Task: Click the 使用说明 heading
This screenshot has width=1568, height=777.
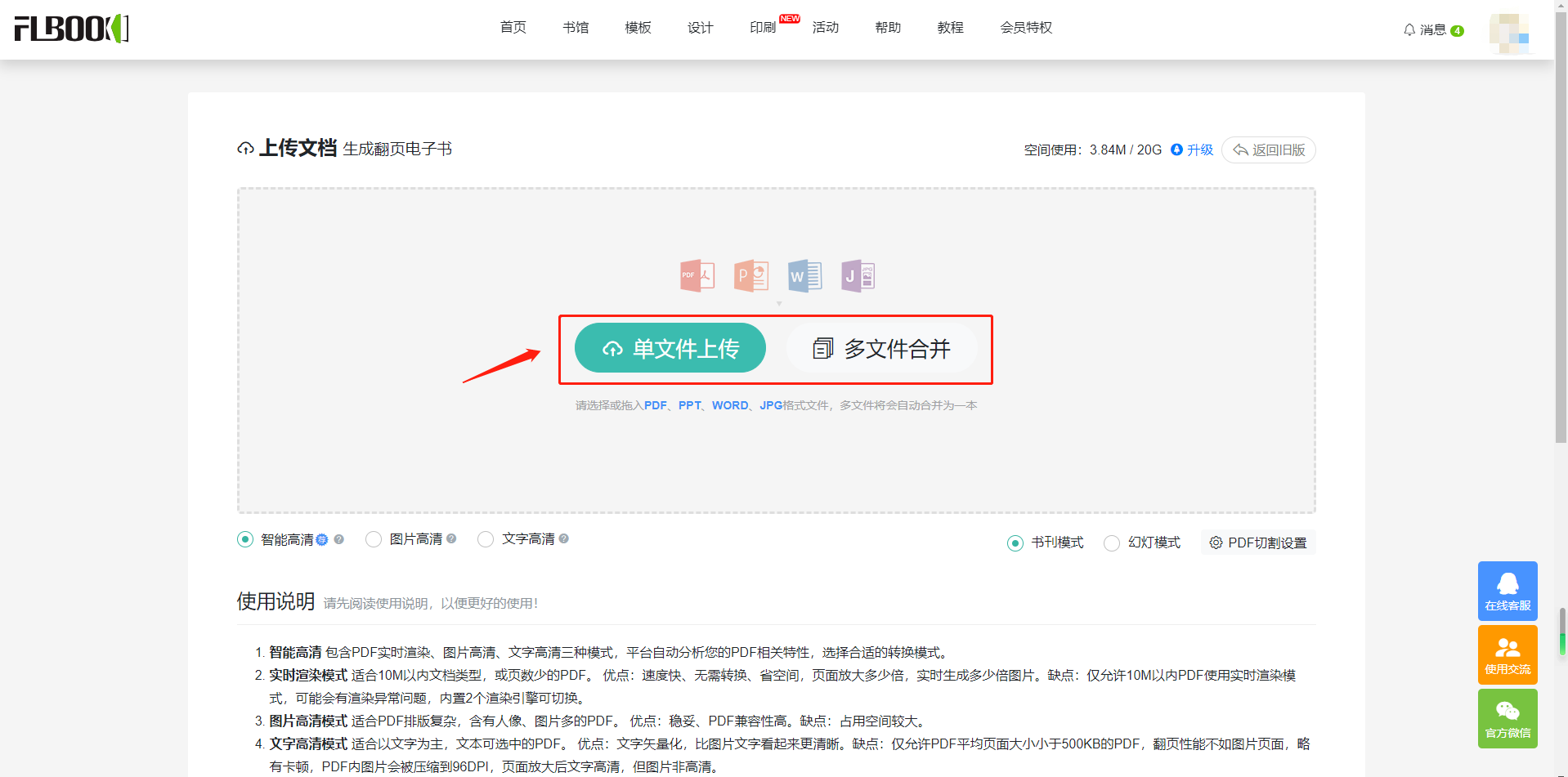Action: coord(276,601)
